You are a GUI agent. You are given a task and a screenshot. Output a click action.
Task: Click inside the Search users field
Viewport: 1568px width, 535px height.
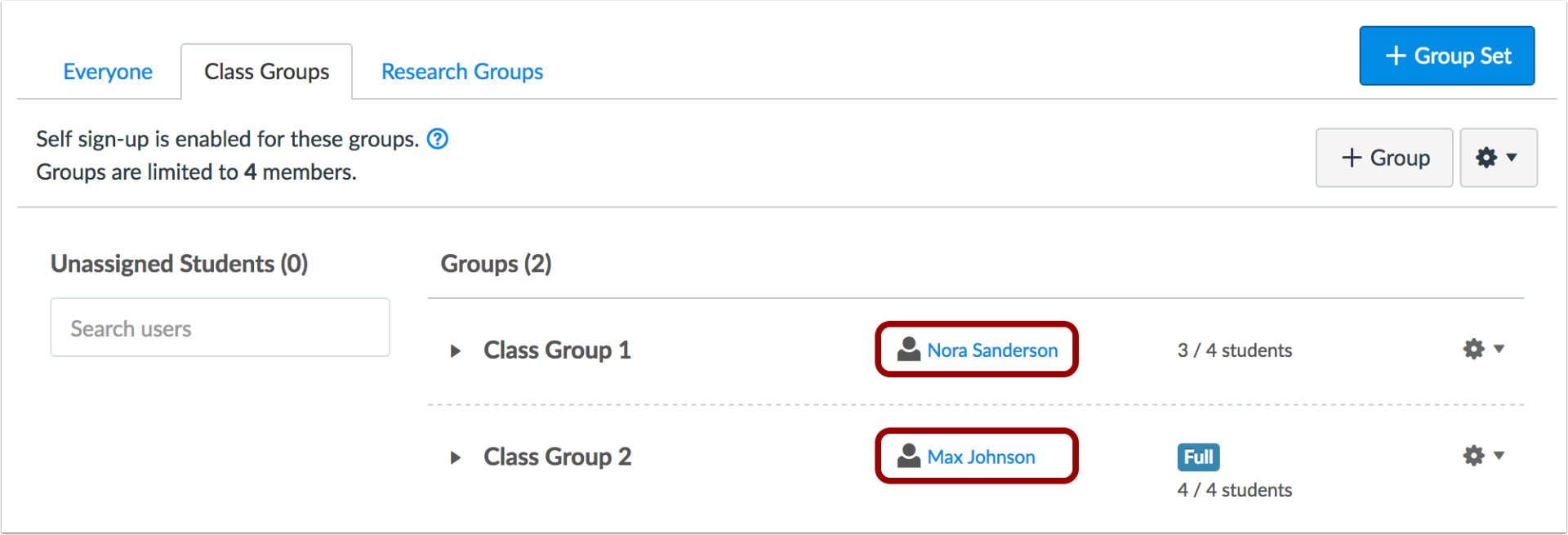tap(220, 328)
